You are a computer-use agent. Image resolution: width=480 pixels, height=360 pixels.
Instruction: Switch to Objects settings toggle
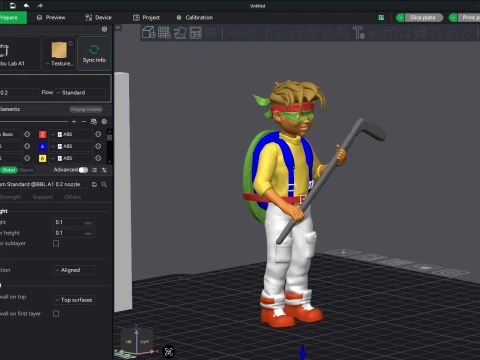[26, 170]
